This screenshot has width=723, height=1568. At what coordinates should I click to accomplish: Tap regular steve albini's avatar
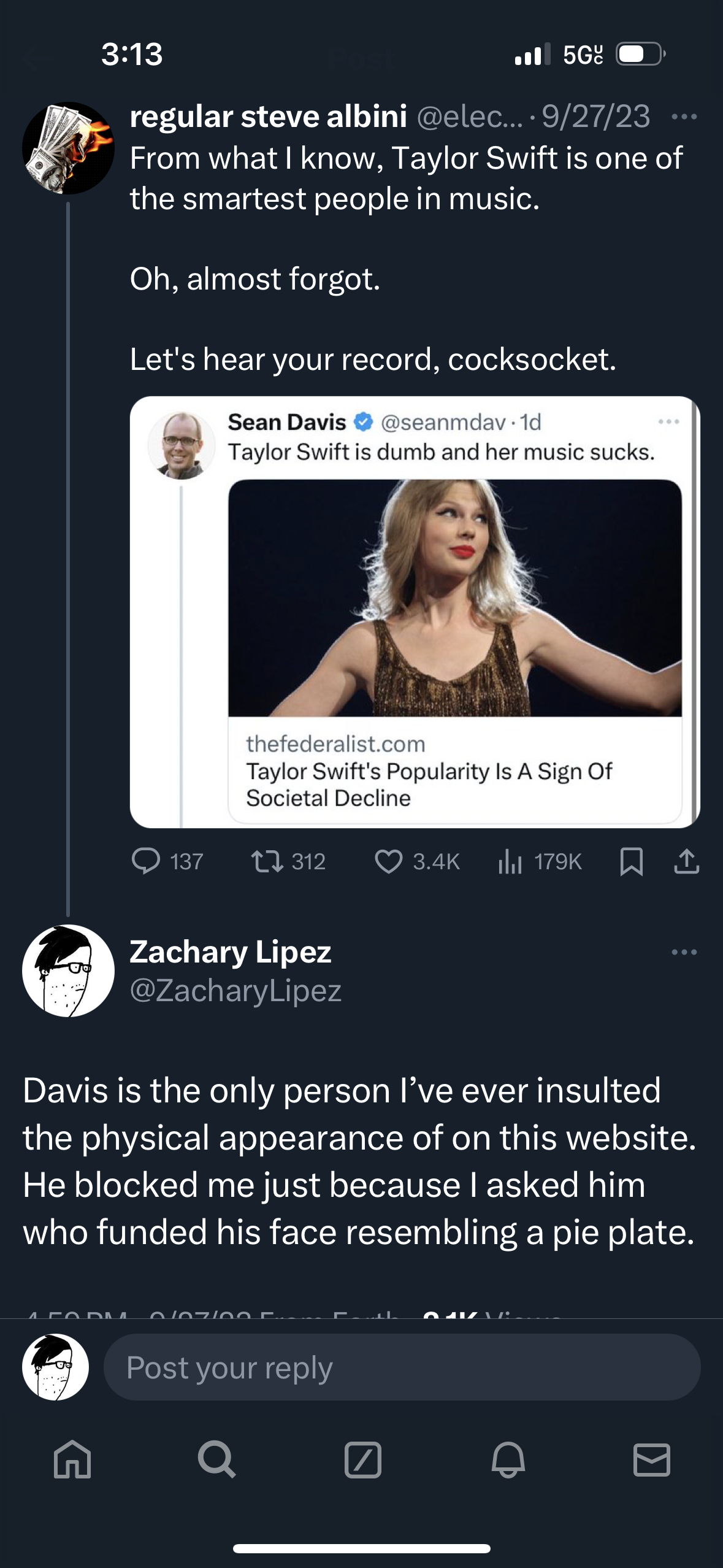(68, 148)
